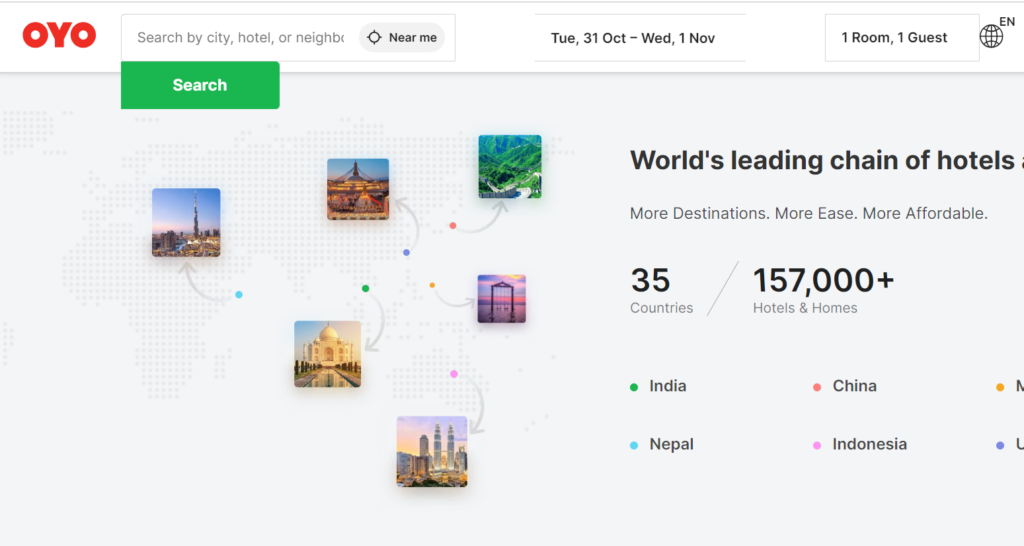The width and height of the screenshot is (1024, 546).
Task: Click the Nepal country label
Action: click(671, 444)
